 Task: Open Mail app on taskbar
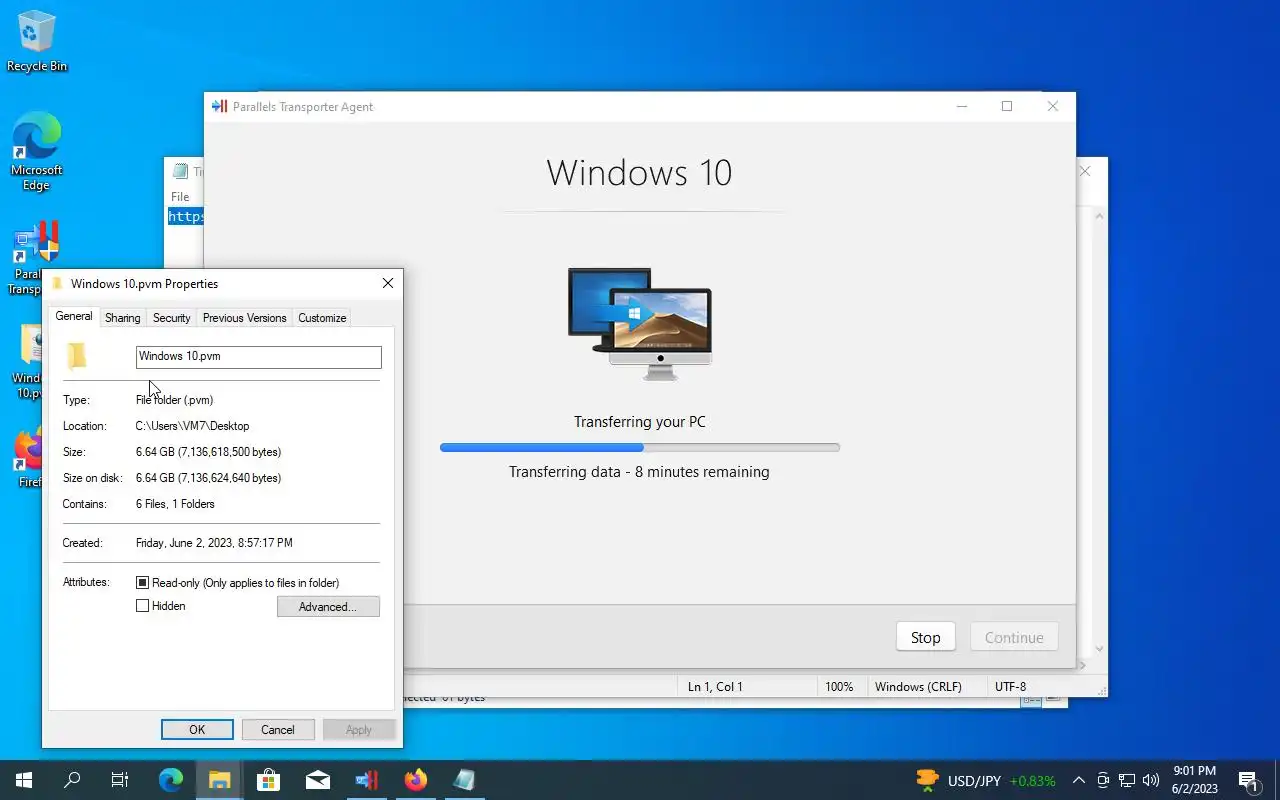tap(317, 780)
